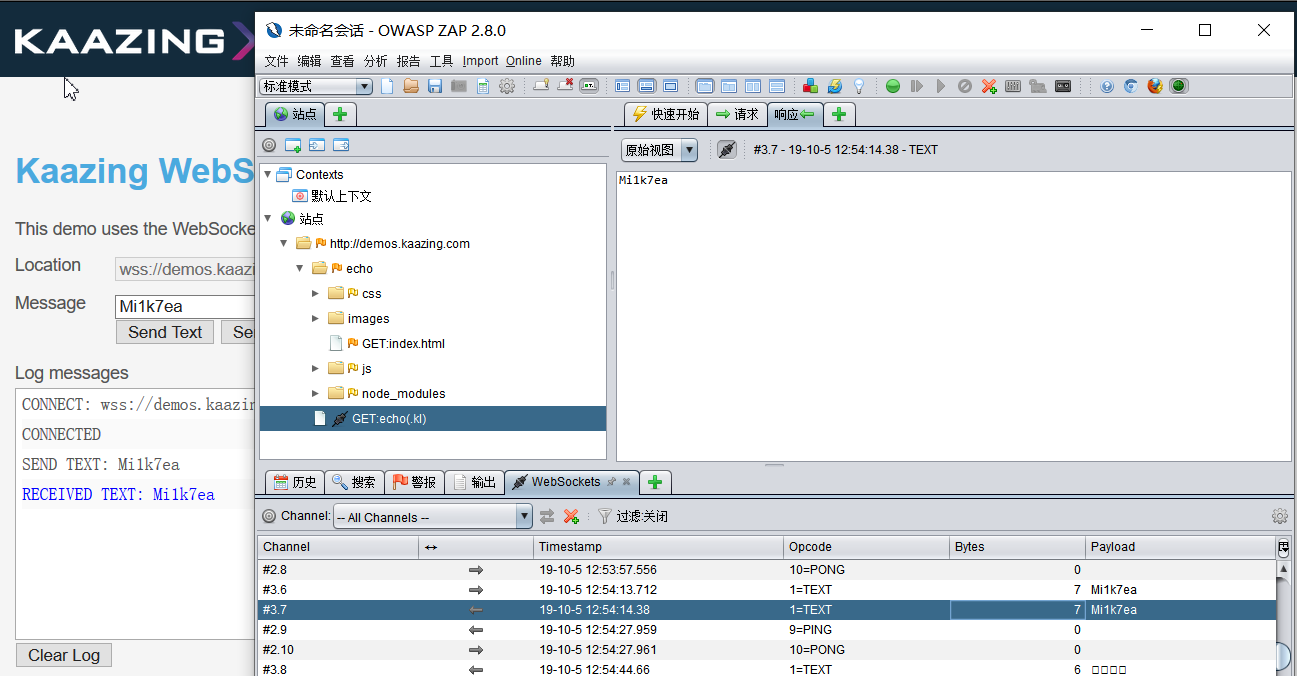Open the All Channels dropdown

pos(432,517)
